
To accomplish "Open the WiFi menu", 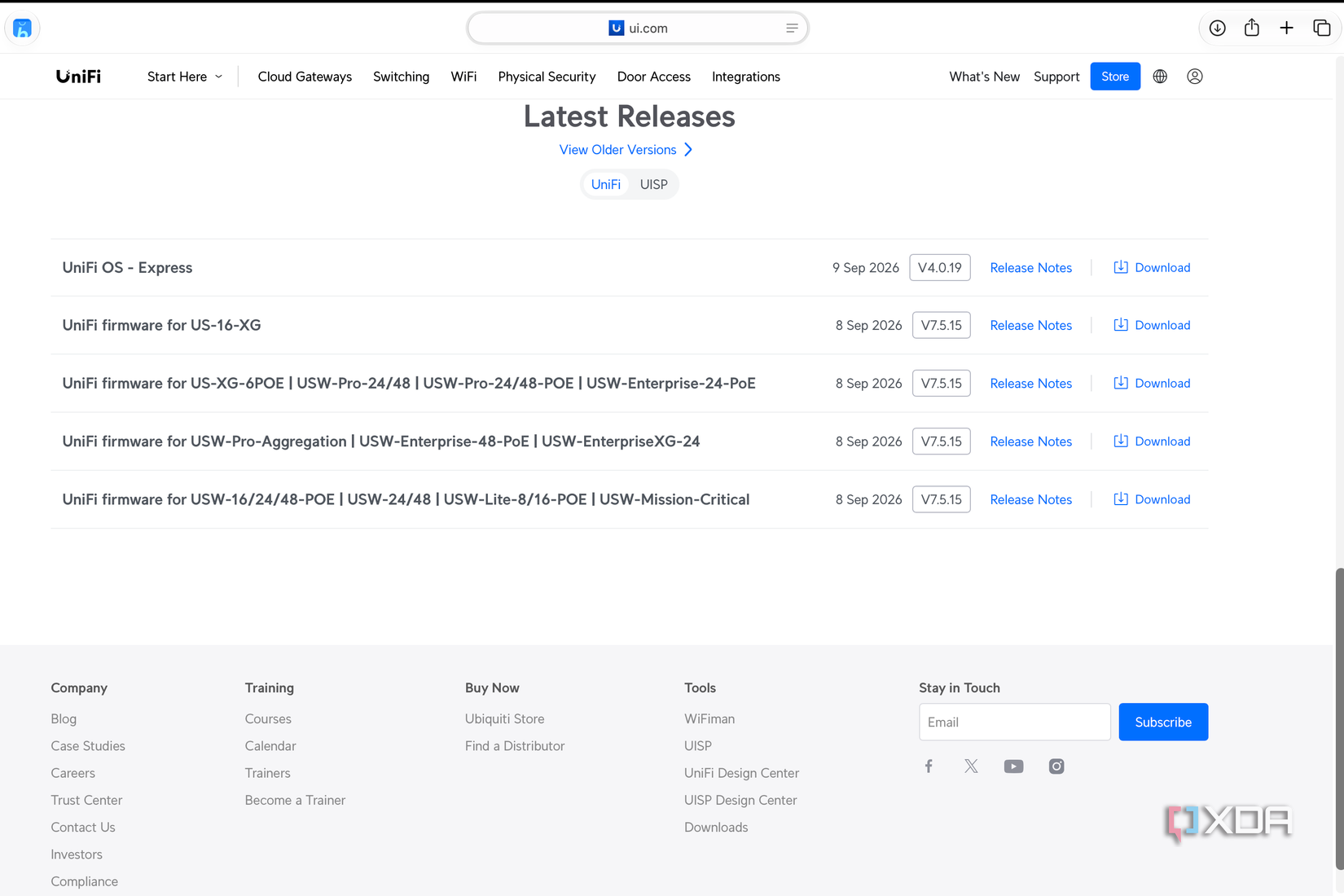I will pos(464,77).
